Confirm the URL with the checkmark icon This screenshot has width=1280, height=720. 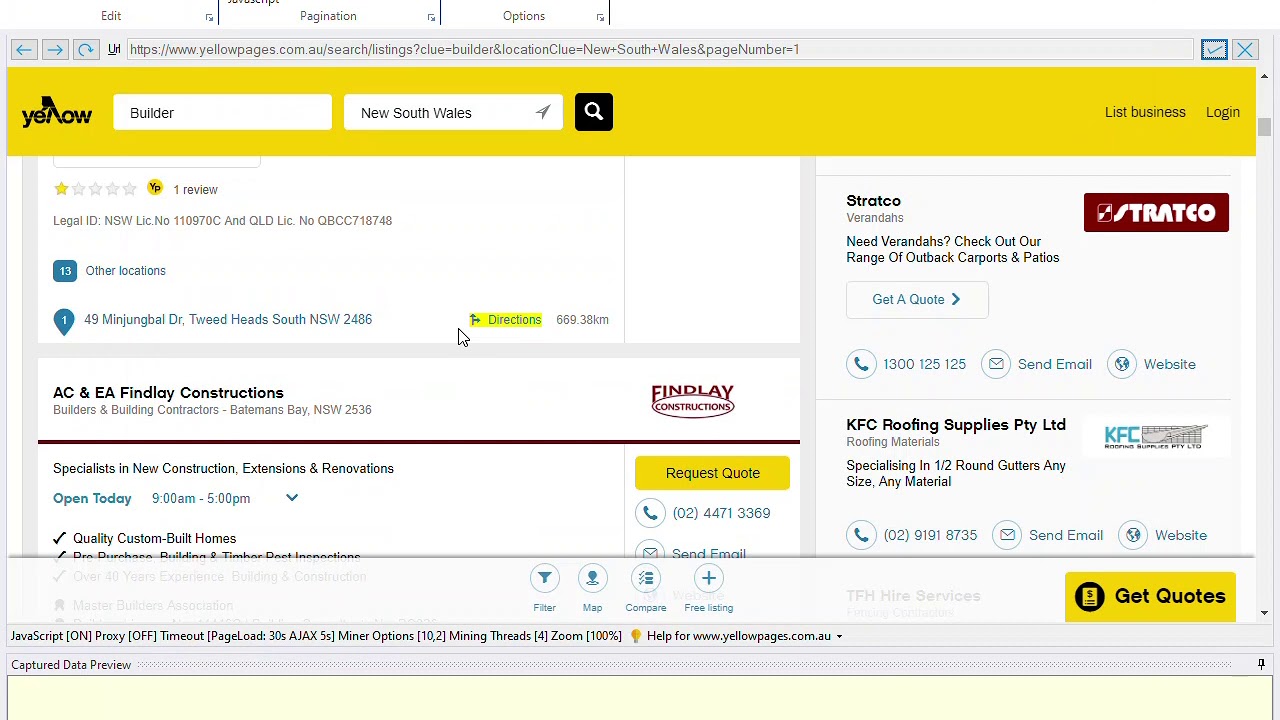[1214, 50]
